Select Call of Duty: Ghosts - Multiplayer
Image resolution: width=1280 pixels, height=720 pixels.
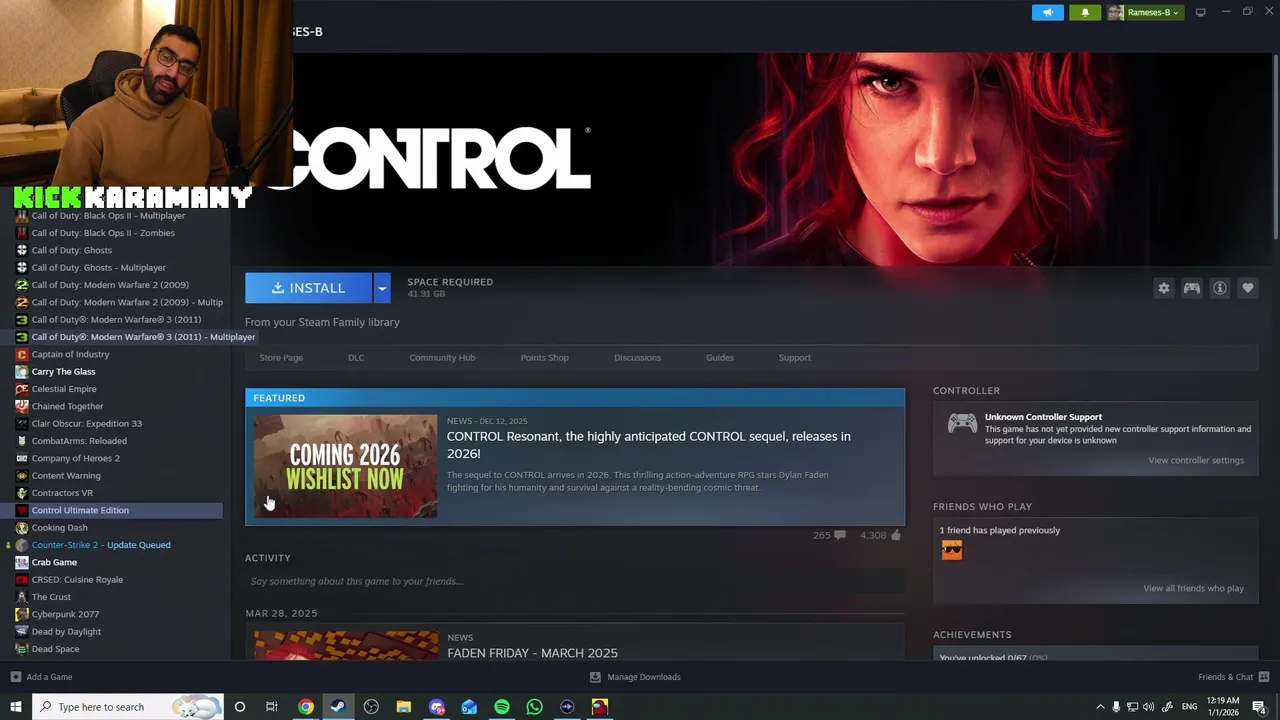click(x=98, y=267)
